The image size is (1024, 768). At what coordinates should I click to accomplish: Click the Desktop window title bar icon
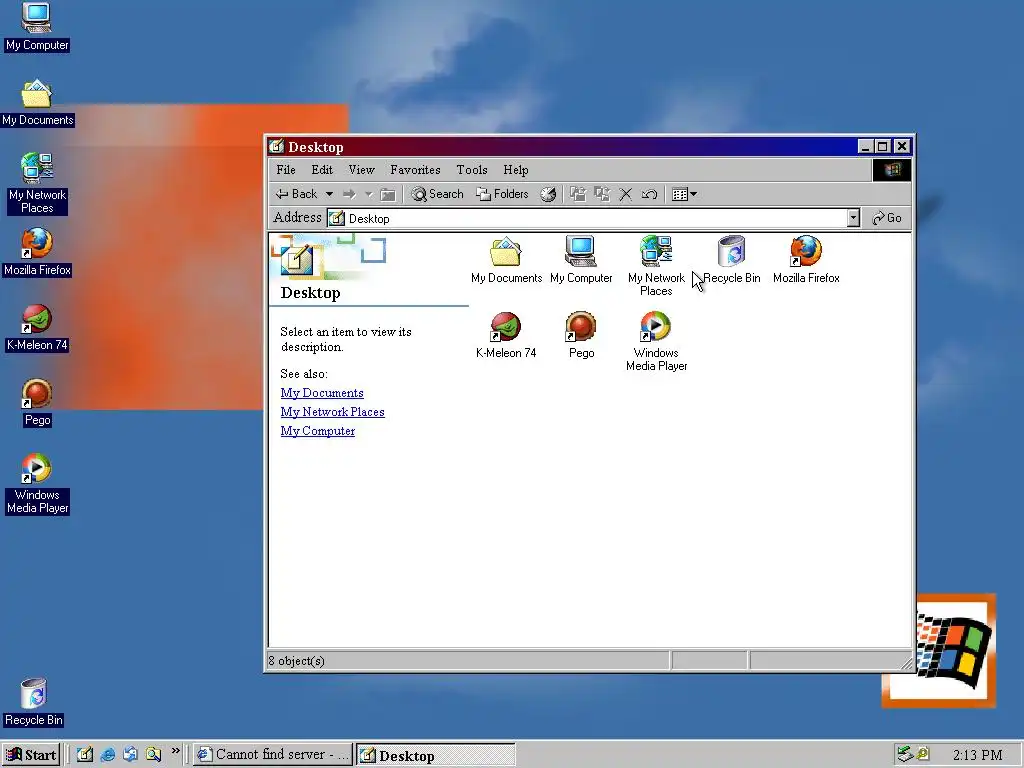coord(277,146)
